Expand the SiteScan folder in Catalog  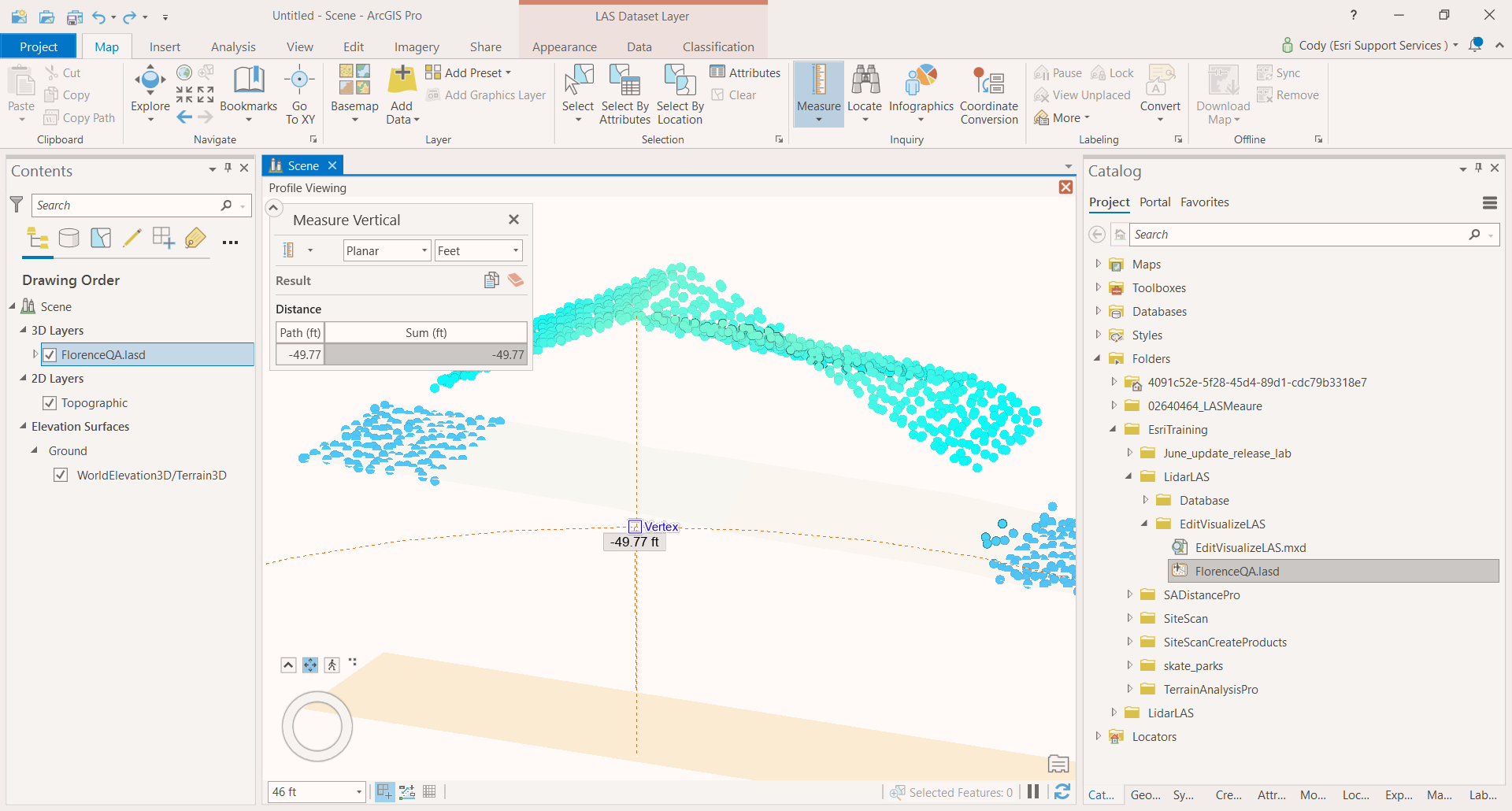pos(1129,618)
